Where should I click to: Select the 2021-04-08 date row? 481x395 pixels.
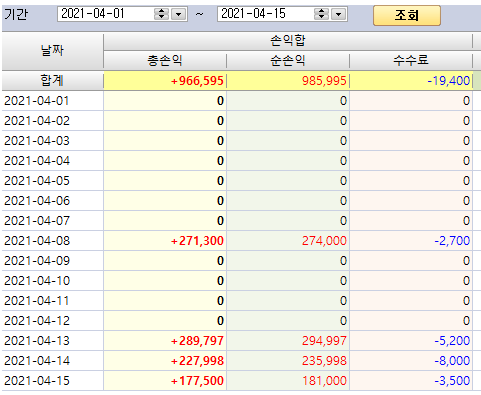[x=52, y=241]
